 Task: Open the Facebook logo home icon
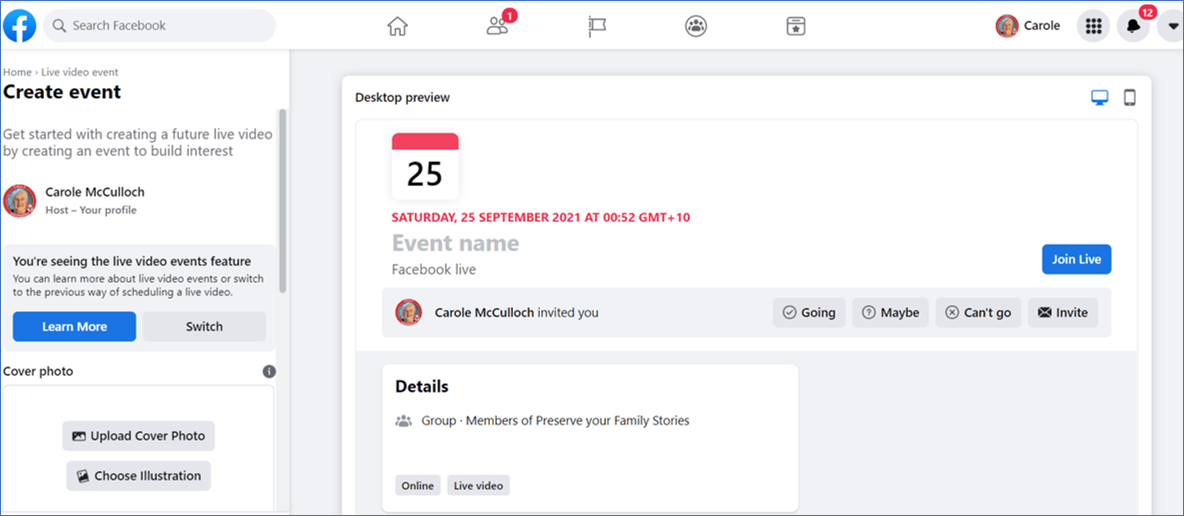coord(20,26)
